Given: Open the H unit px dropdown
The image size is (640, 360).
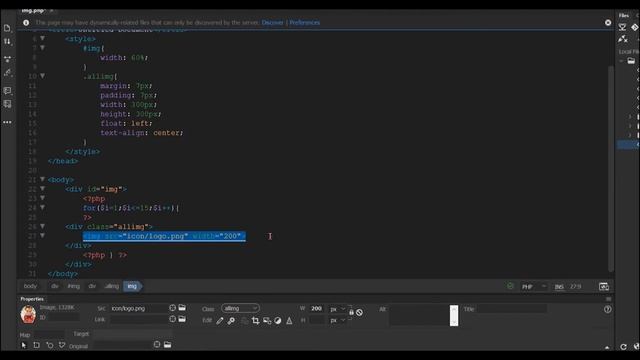Looking at the screenshot, I should [x=338, y=320].
